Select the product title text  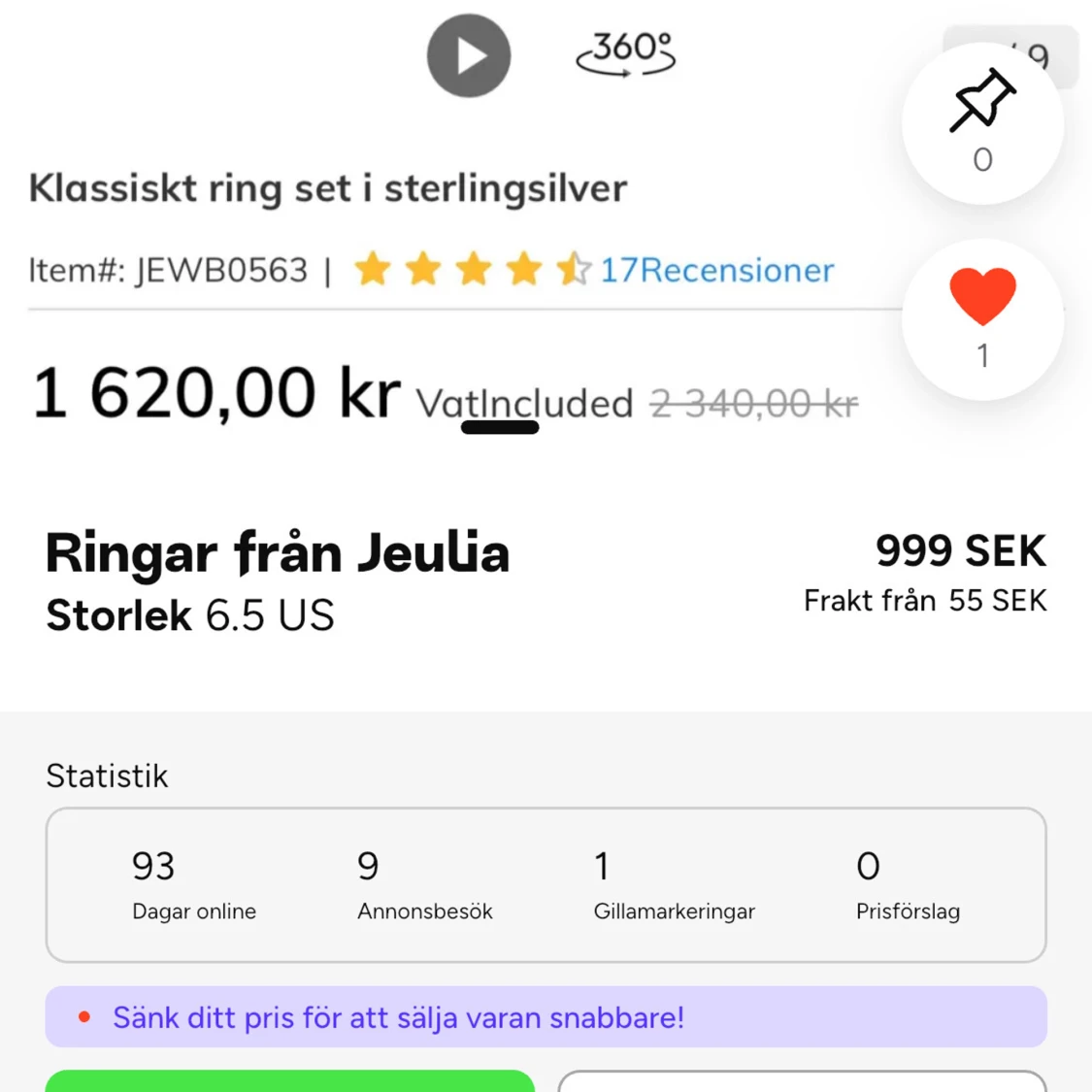click(327, 188)
